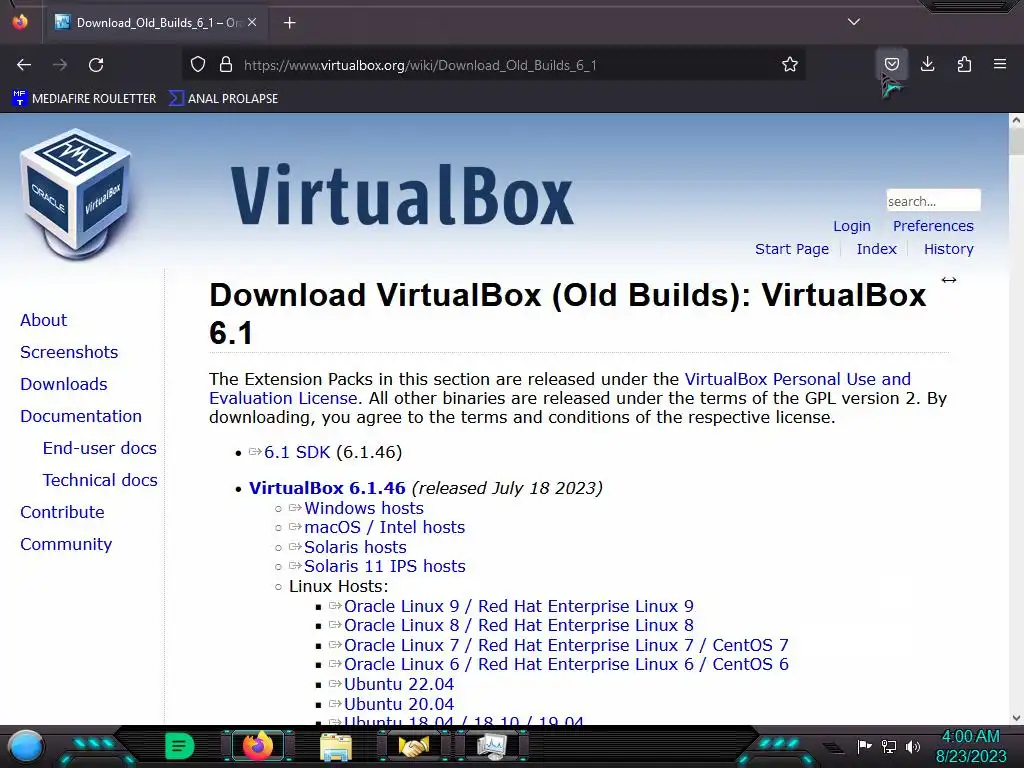Click the page scrollbar up arrow
This screenshot has height=768, width=1024.
(1016, 121)
